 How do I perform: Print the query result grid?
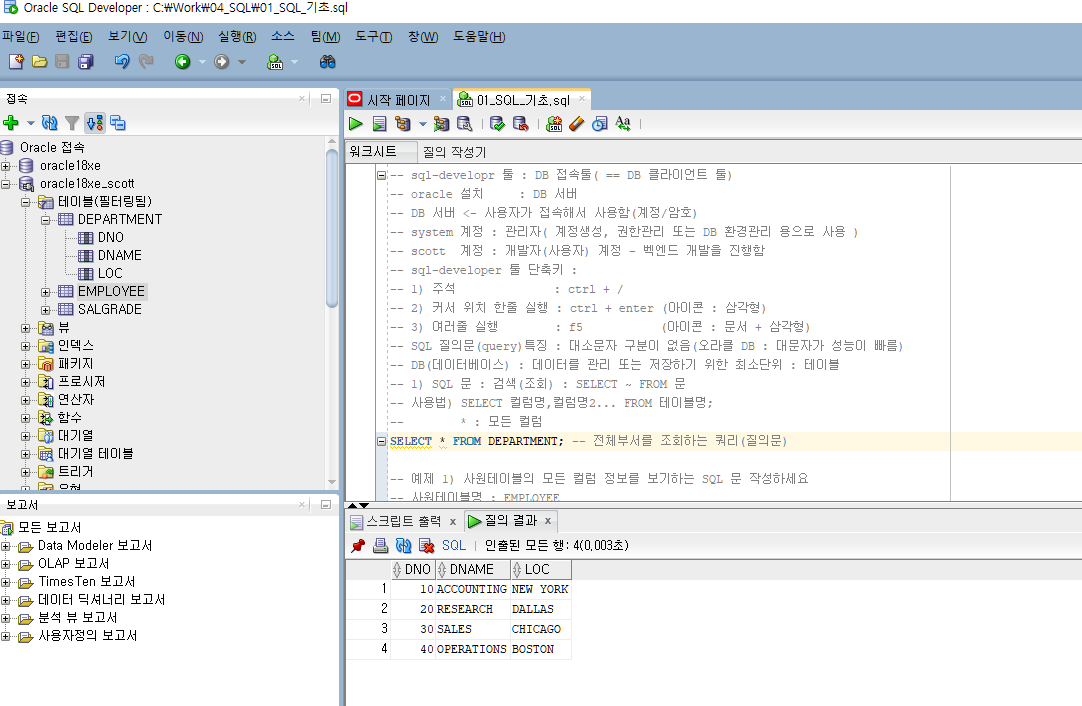tap(380, 545)
